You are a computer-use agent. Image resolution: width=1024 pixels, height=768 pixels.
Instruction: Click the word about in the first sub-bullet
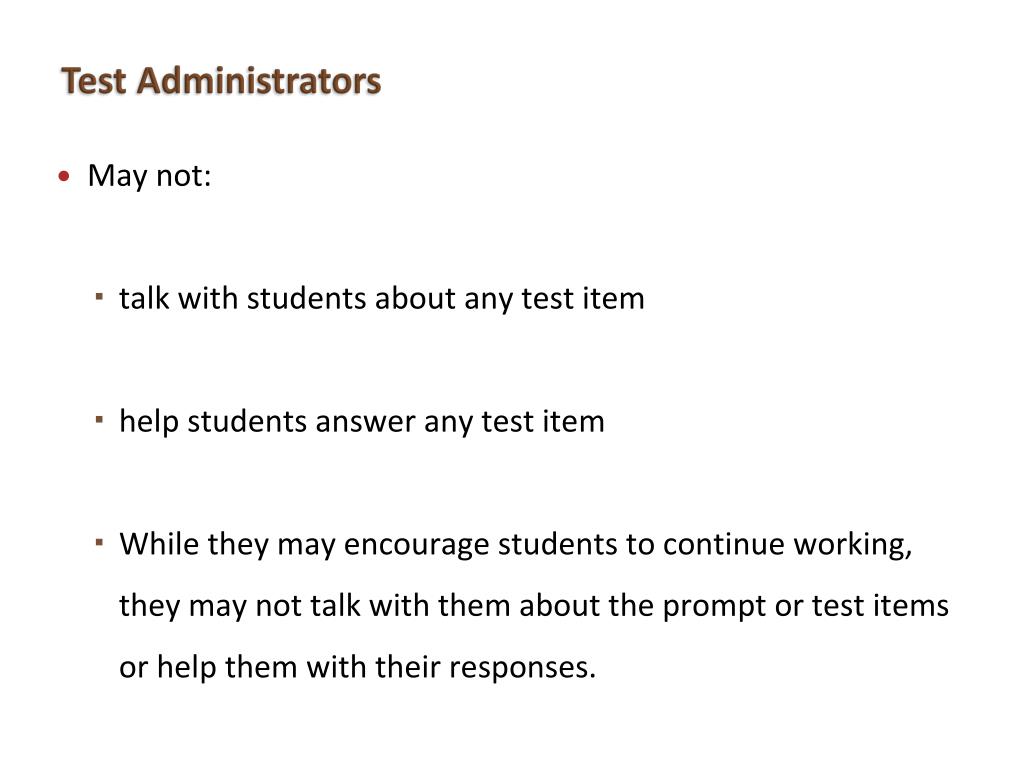(415, 298)
